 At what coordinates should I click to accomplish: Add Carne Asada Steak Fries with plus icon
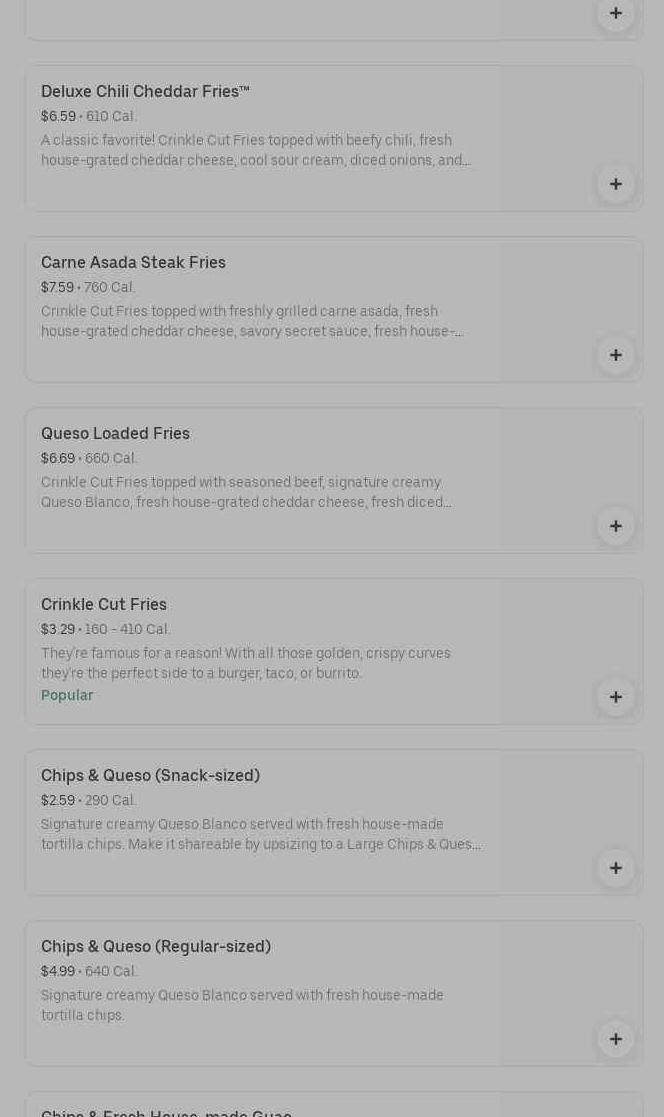(x=615, y=355)
